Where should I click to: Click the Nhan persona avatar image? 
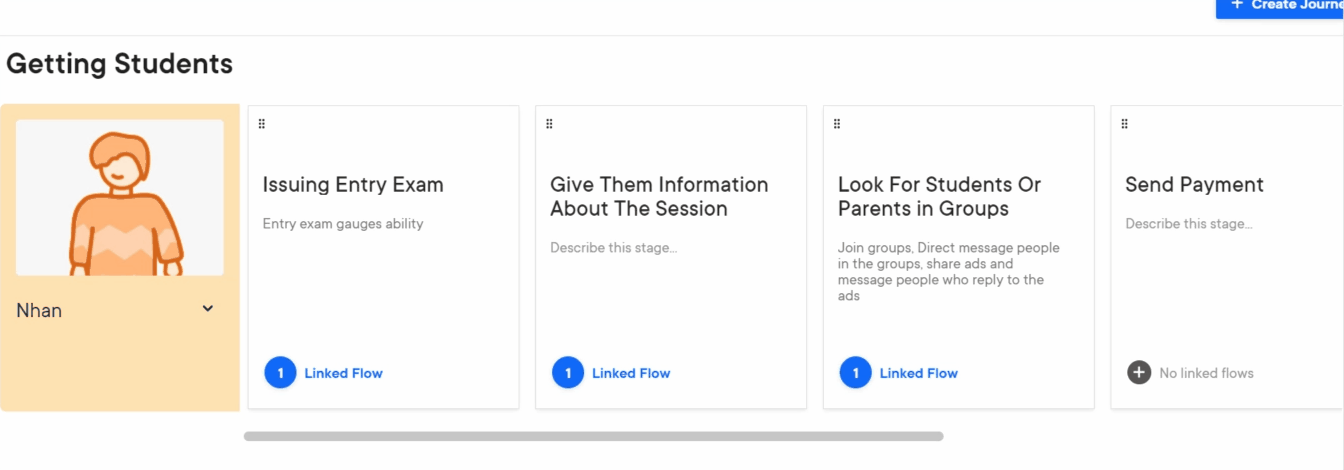[x=120, y=198]
